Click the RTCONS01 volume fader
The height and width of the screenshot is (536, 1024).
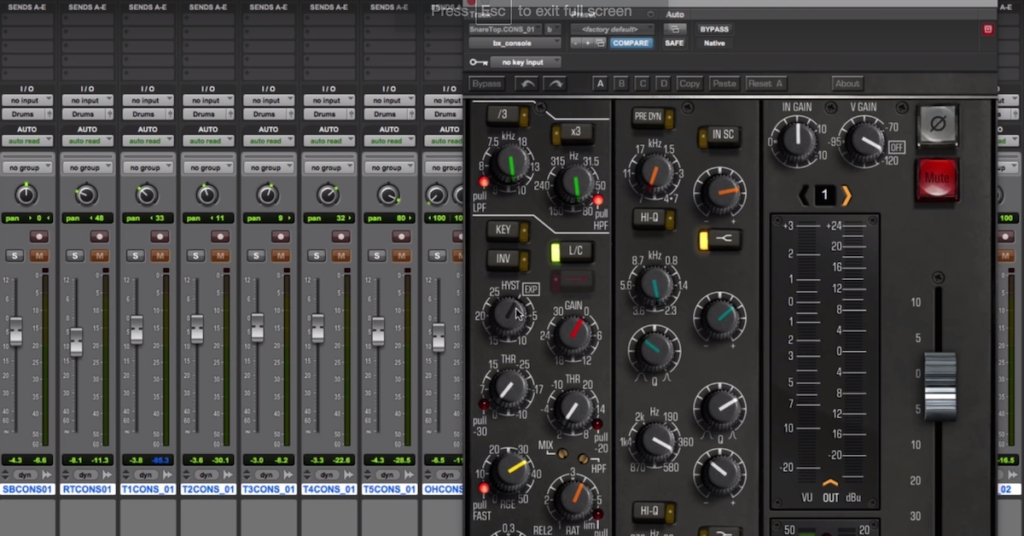tap(76, 342)
